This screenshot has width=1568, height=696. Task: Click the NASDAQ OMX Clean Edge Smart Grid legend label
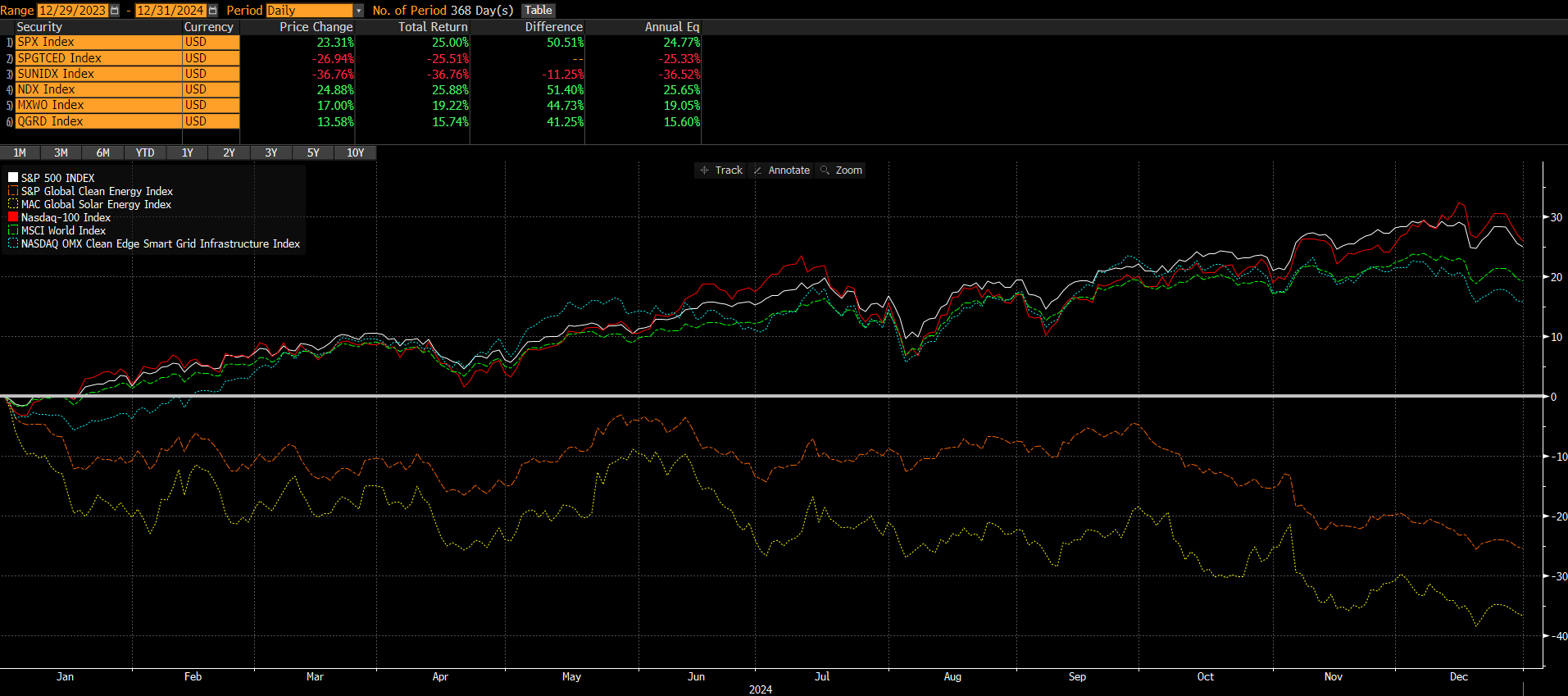point(161,243)
